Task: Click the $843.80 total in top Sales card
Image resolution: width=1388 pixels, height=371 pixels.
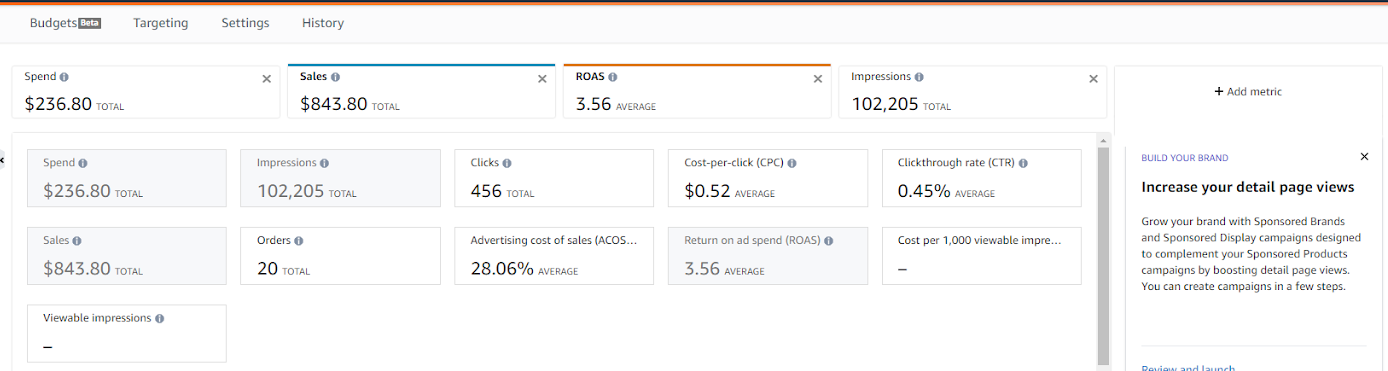Action: [334, 103]
